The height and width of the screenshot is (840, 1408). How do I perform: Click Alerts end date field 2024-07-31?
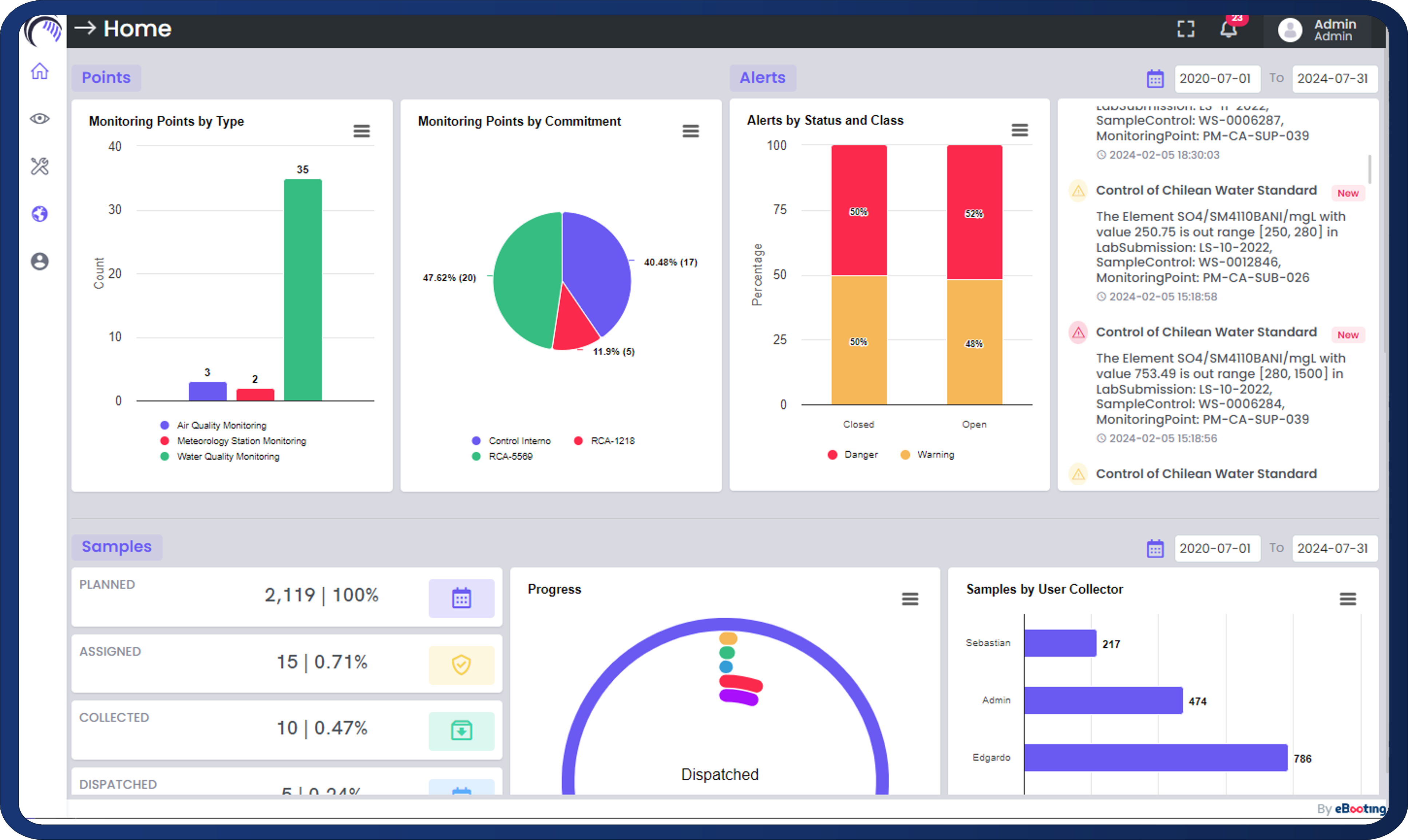pyautogui.click(x=1334, y=79)
